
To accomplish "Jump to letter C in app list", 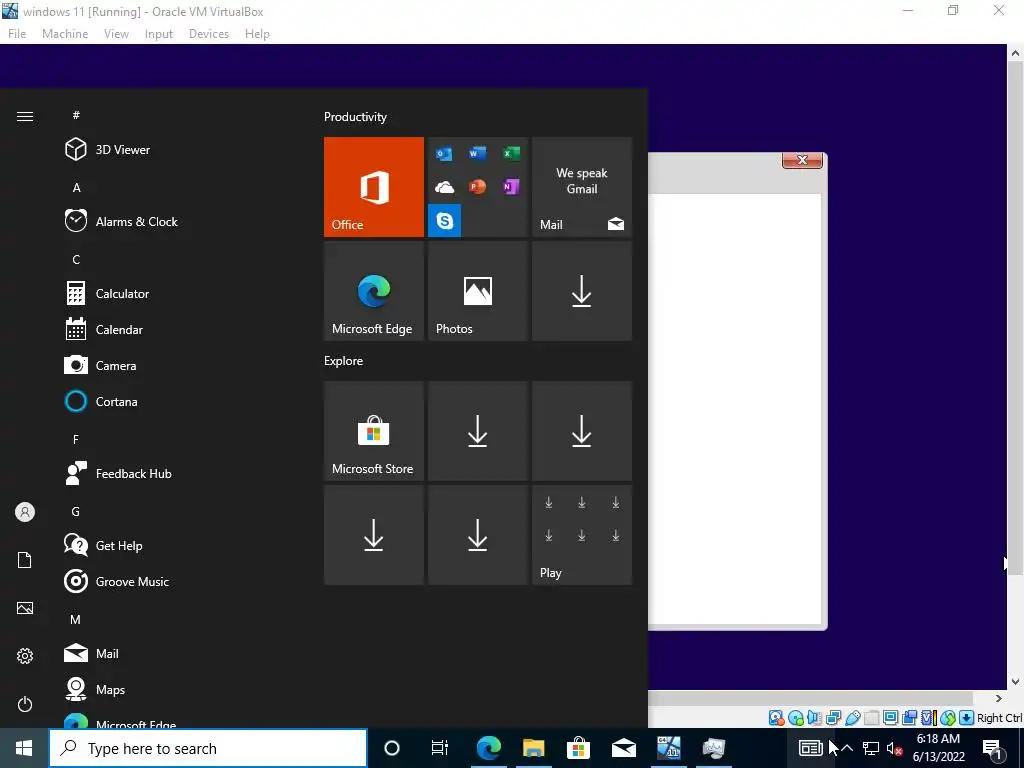I will tap(76, 260).
